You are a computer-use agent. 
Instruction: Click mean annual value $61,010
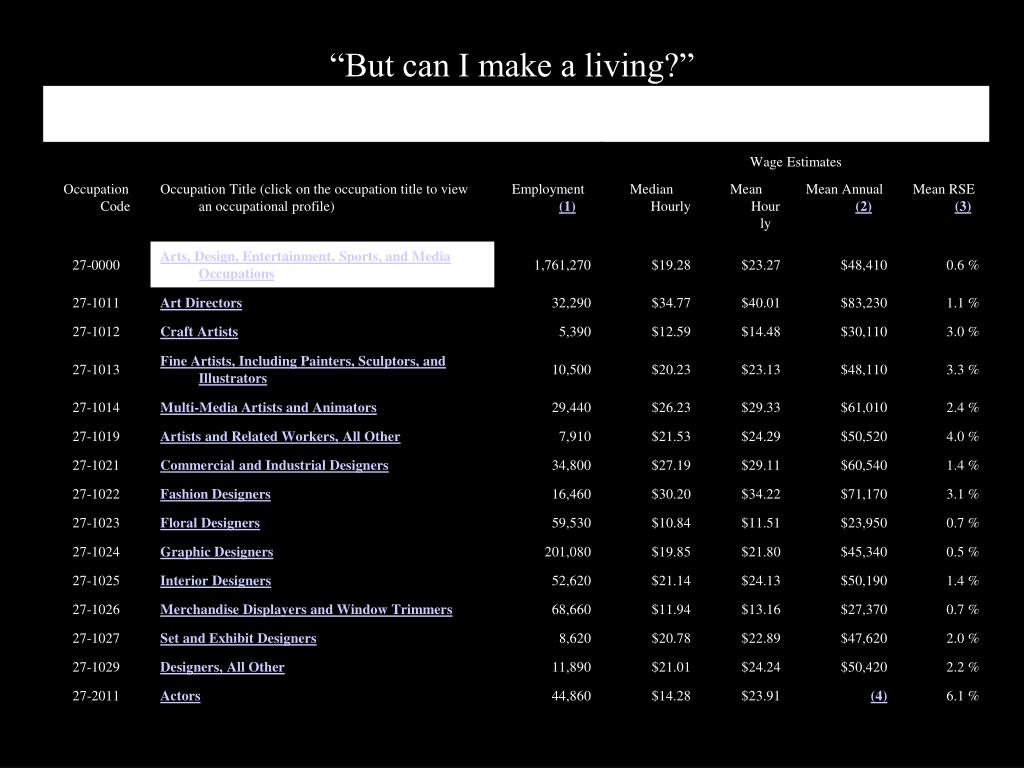click(x=864, y=408)
